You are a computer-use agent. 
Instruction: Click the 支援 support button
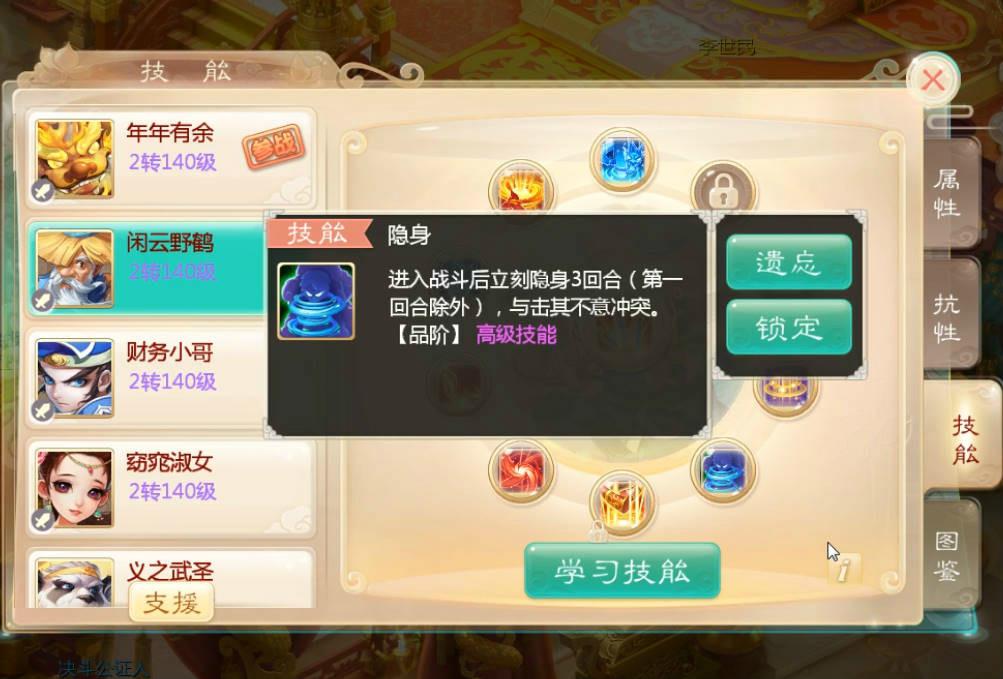coord(171,603)
